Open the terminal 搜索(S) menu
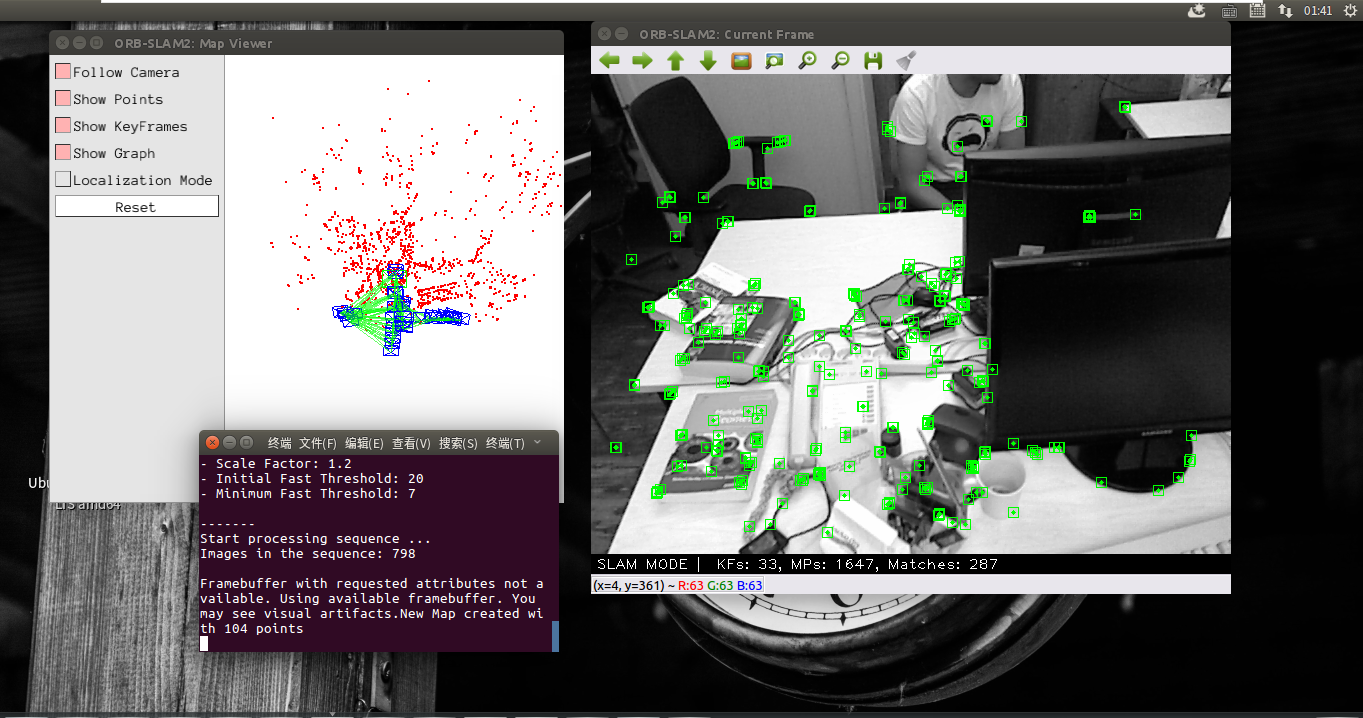 (x=458, y=443)
